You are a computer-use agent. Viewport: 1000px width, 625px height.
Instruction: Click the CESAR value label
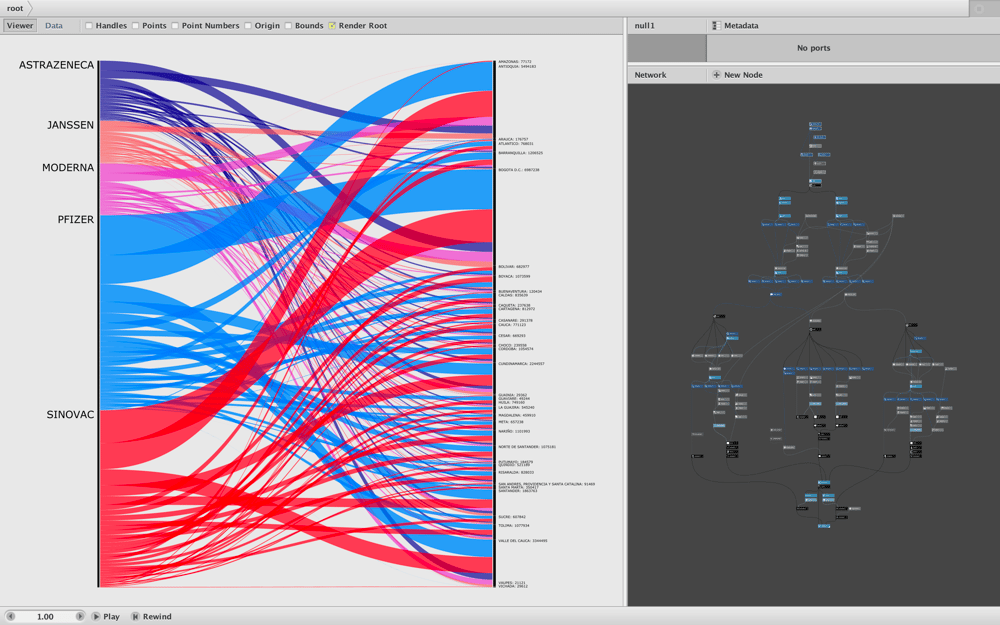pyautogui.click(x=511, y=335)
